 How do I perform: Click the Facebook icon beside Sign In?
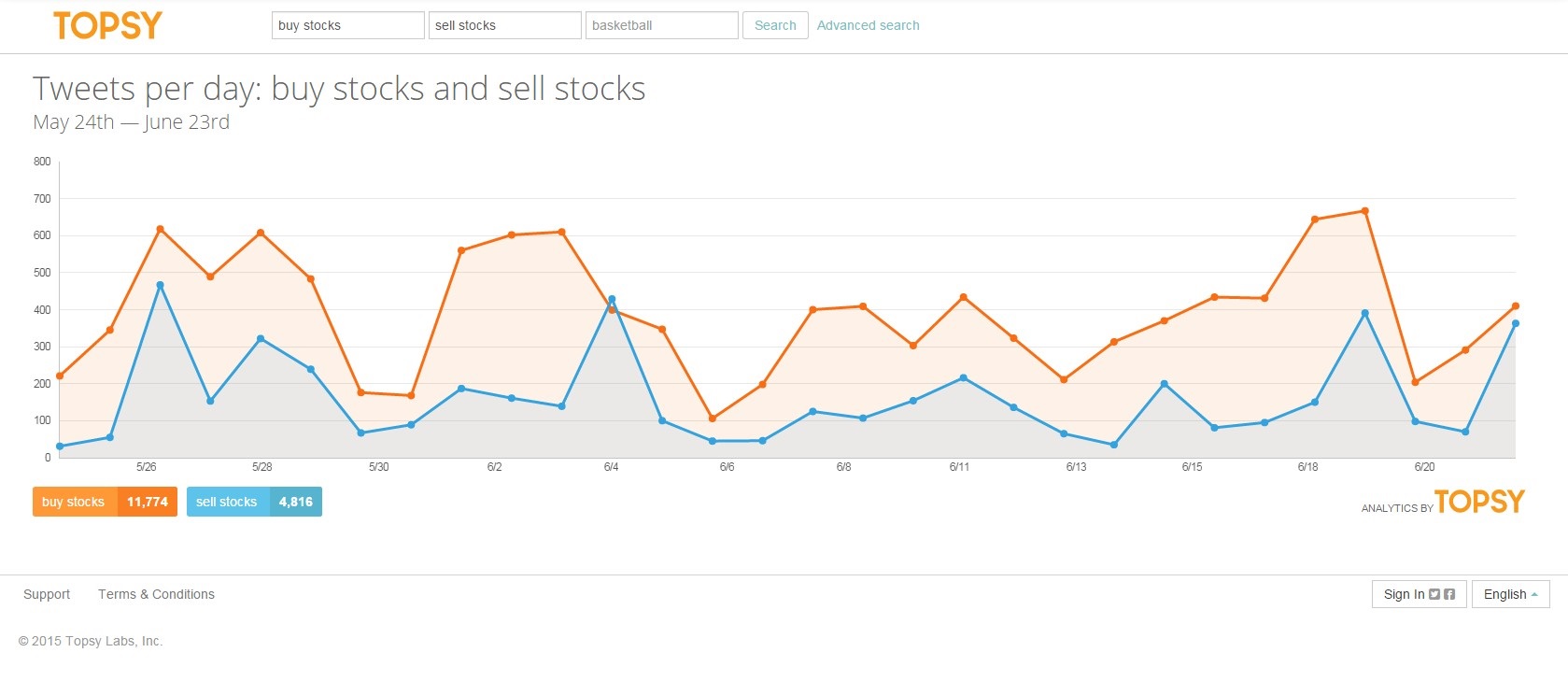click(1449, 594)
